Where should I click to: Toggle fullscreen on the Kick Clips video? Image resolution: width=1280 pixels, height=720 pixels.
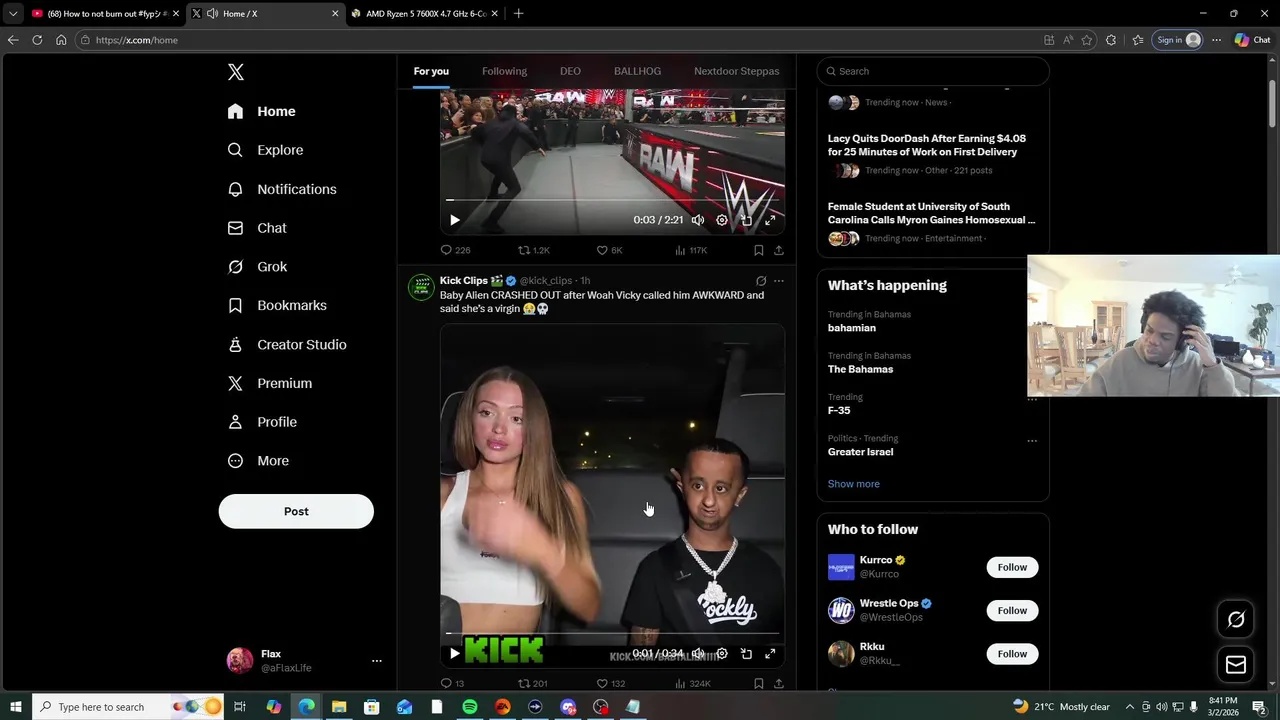pyautogui.click(x=770, y=654)
